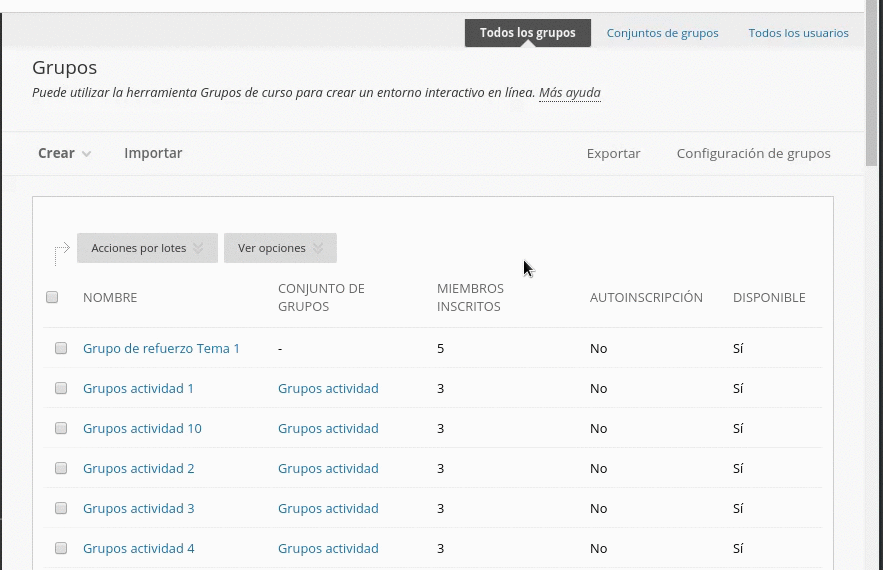Click the Importar button
883x570 pixels.
(x=153, y=153)
